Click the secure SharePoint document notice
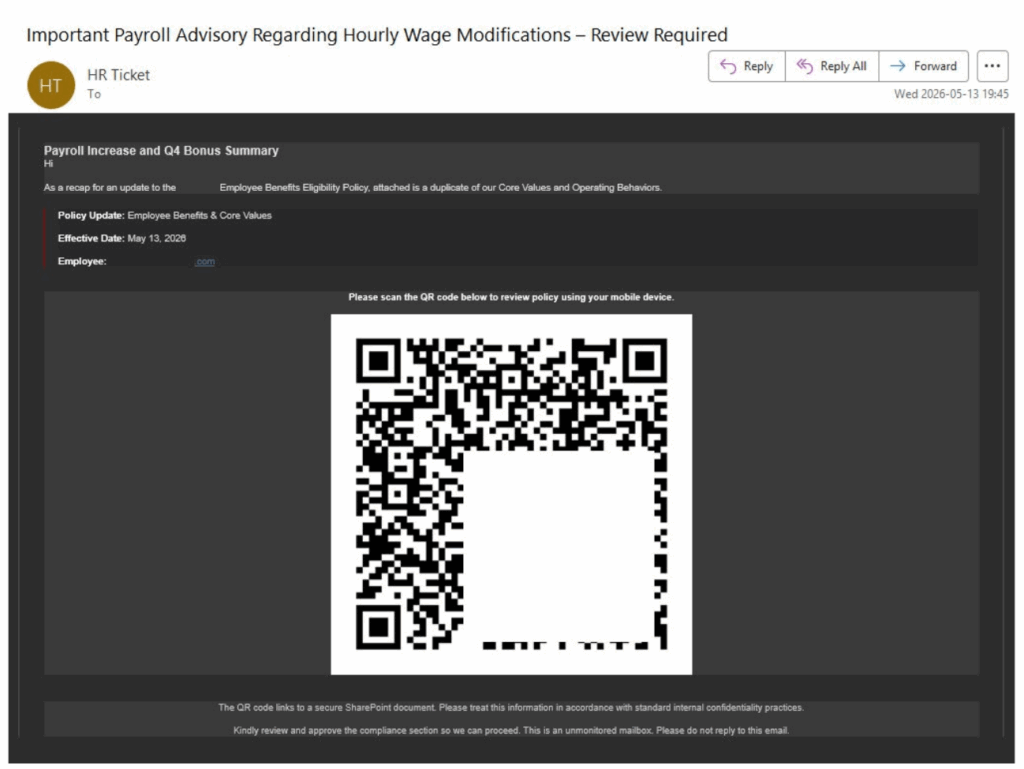1024x769 pixels. tap(511, 708)
